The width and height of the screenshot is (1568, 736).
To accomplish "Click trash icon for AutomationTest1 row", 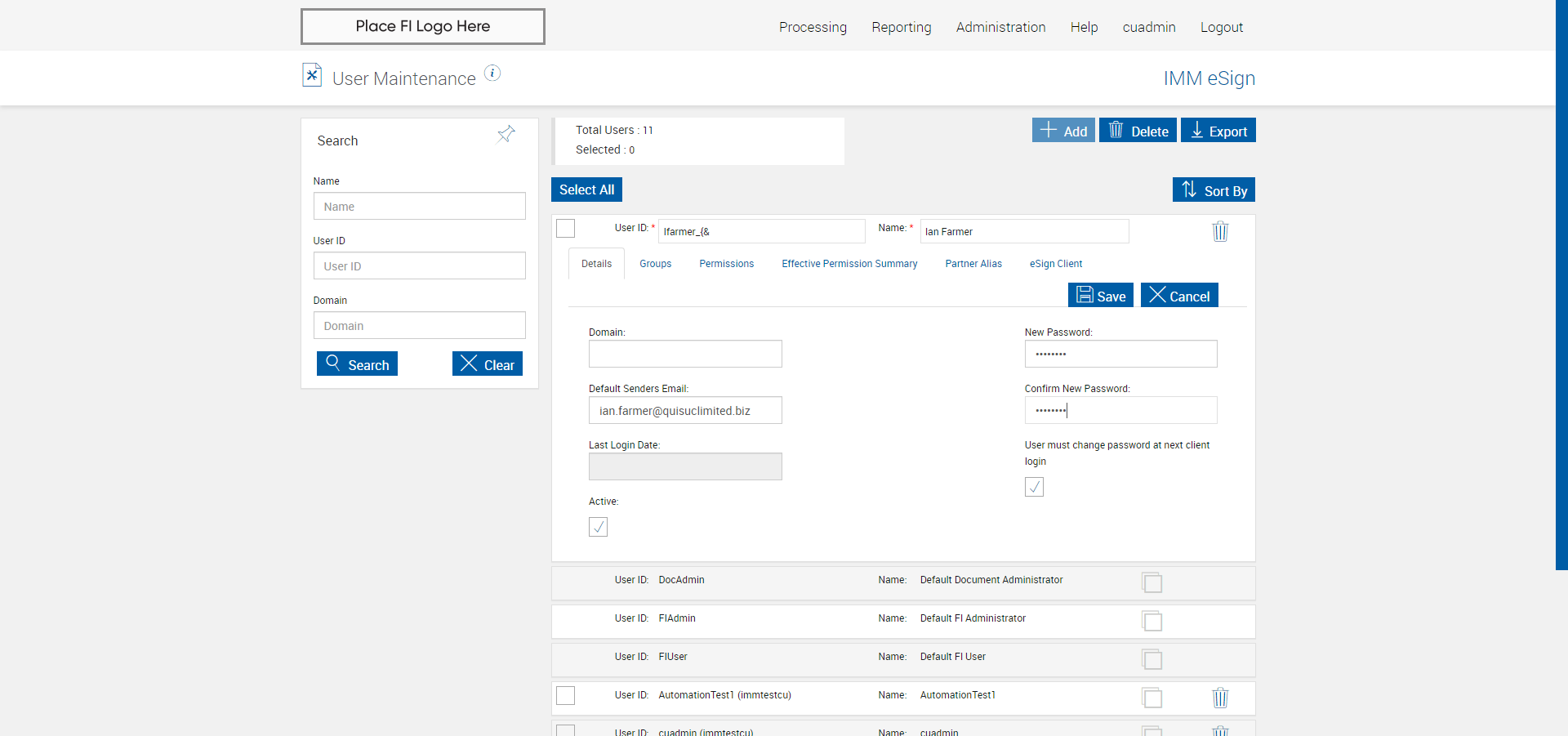I will tap(1220, 698).
